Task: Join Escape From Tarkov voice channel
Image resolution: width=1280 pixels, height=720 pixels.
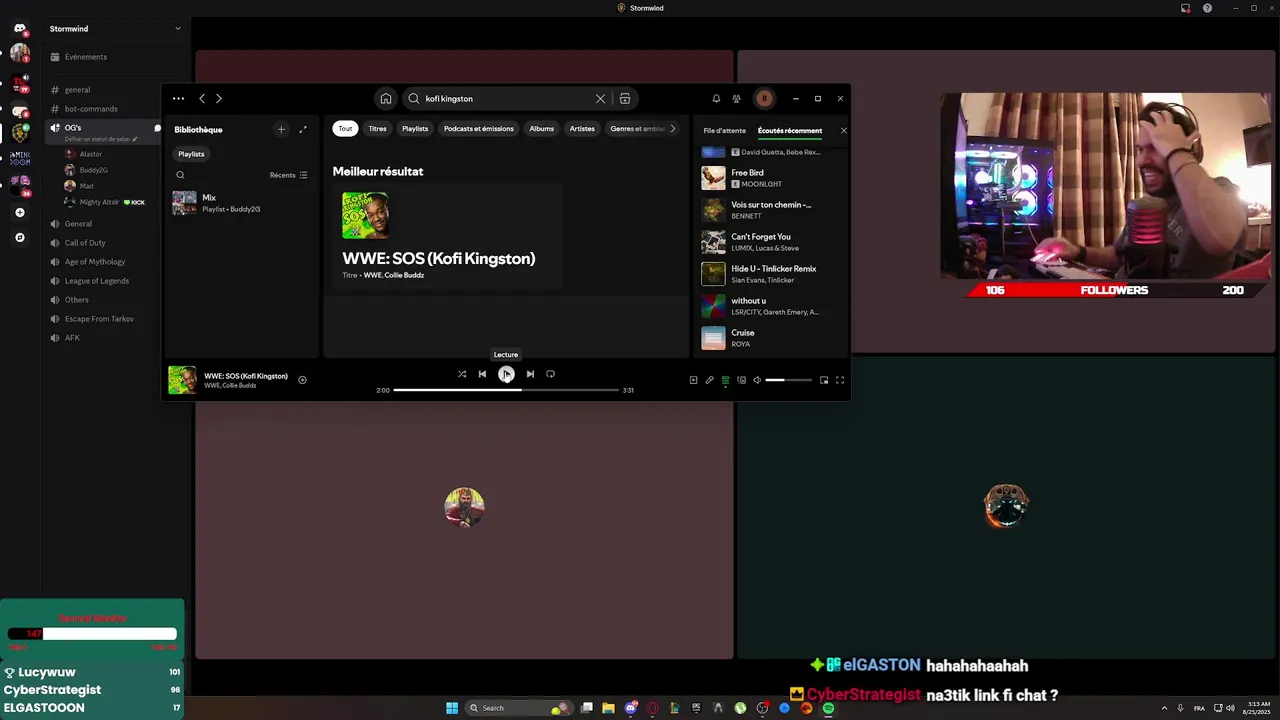Action: [x=99, y=319]
